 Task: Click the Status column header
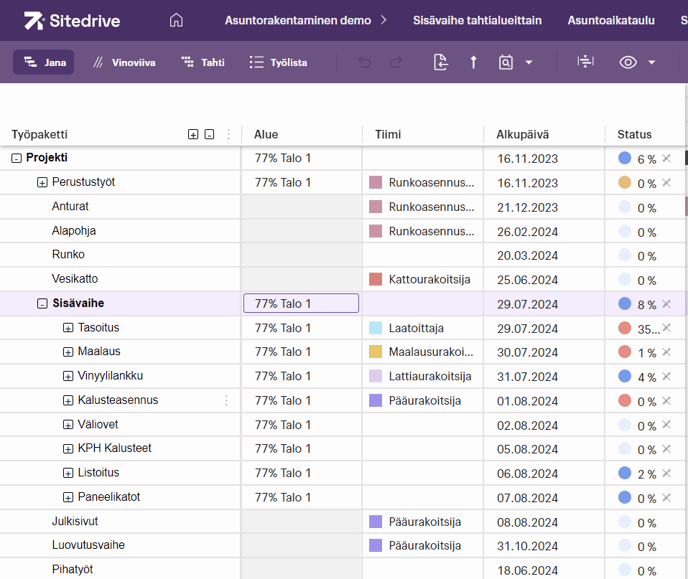(x=634, y=134)
